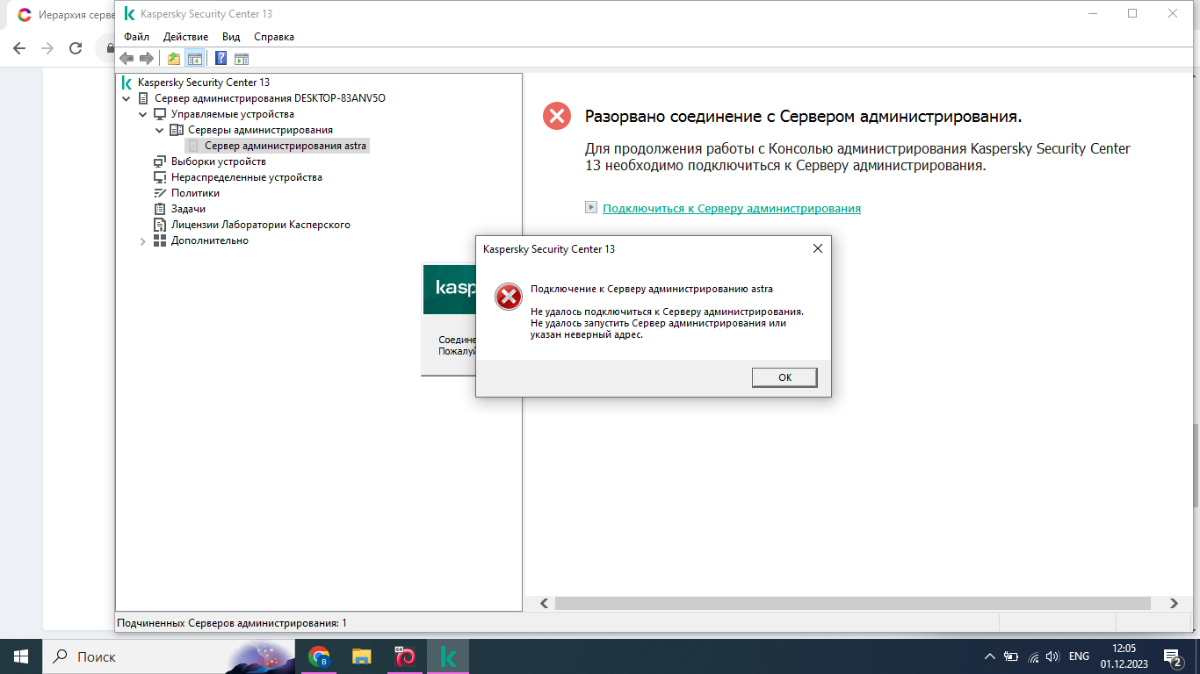Open the Windows Start menu
This screenshot has width=1200, height=674.
[21, 657]
